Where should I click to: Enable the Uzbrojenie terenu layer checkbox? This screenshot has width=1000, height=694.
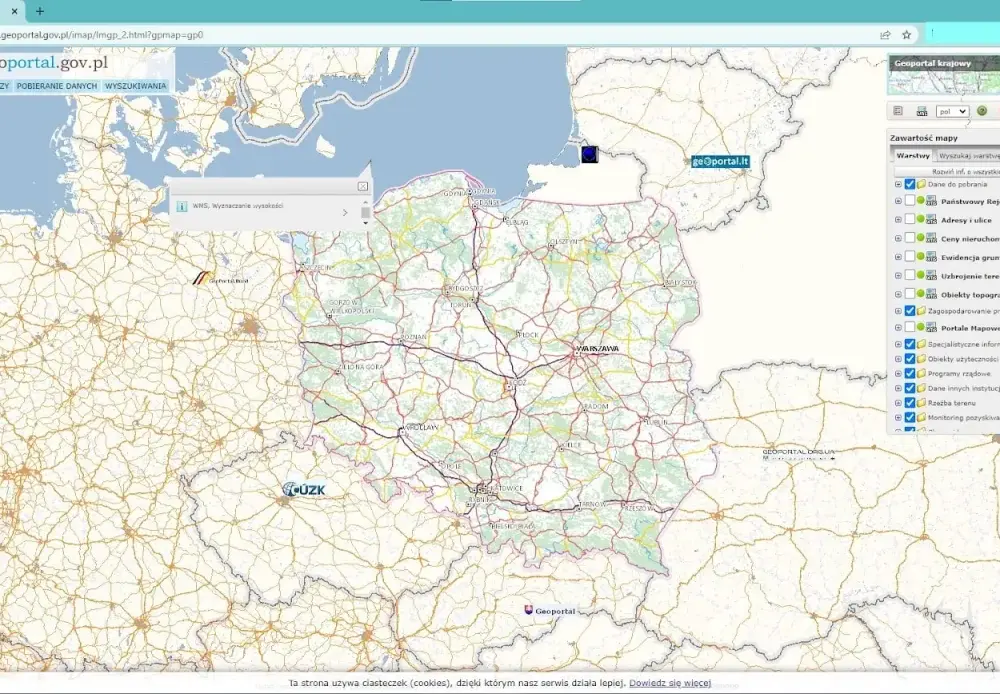click(910, 275)
